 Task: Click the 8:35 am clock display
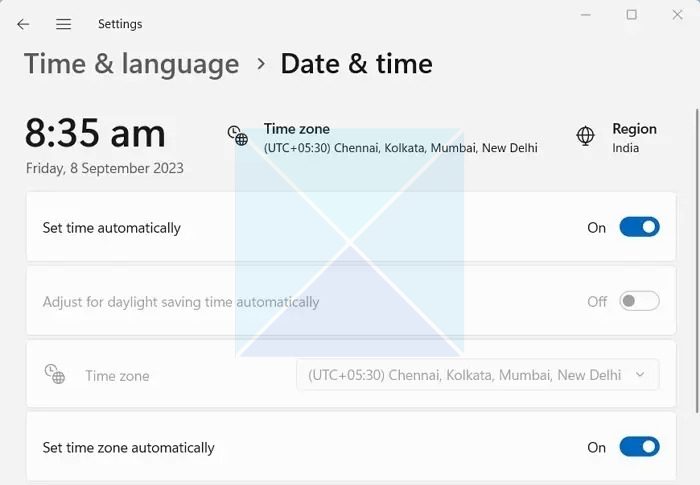[x=95, y=133]
